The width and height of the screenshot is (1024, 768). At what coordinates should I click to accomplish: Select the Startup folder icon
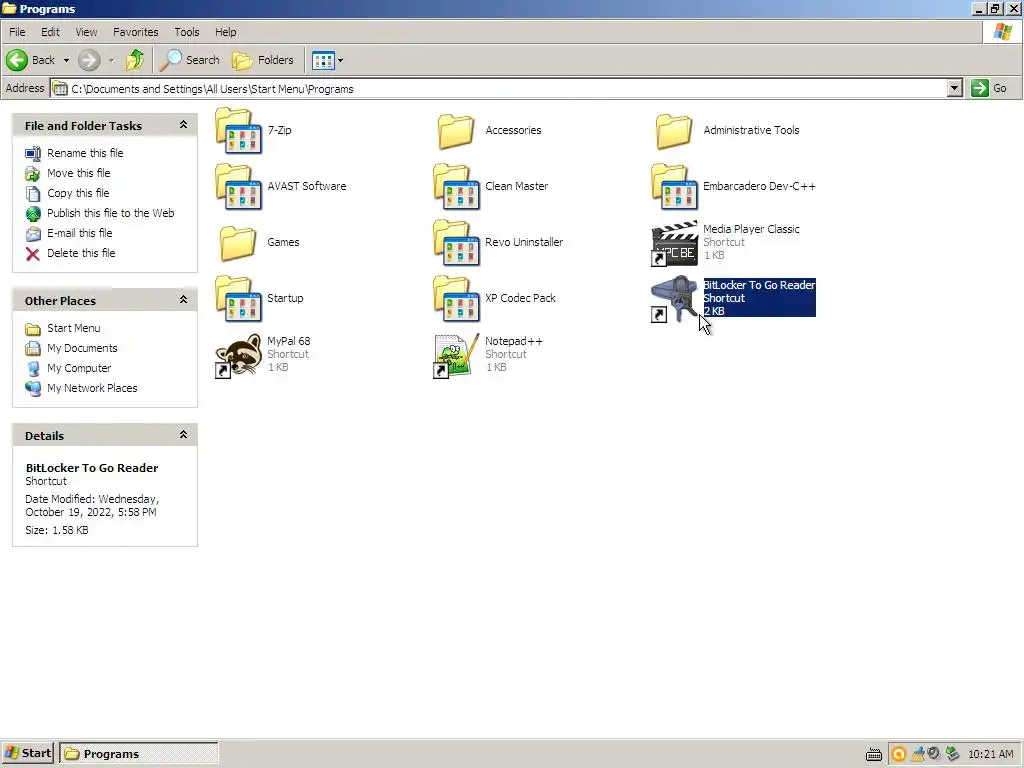click(x=238, y=299)
